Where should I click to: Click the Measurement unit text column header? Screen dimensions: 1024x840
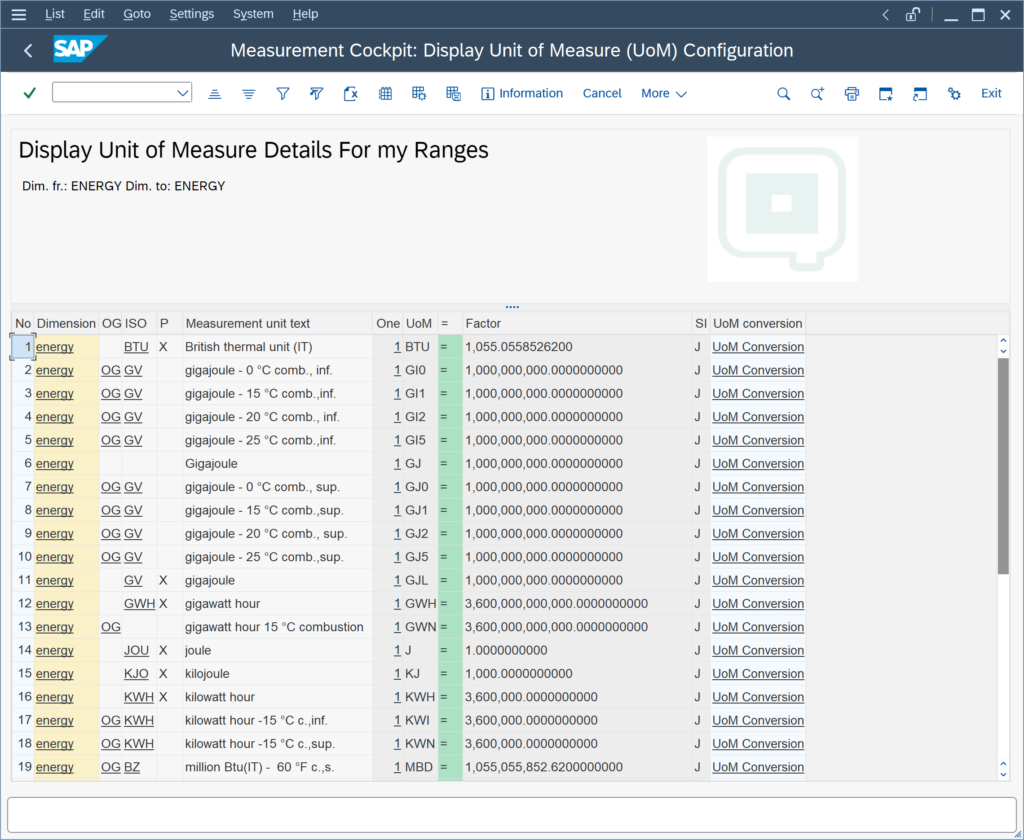pos(277,323)
